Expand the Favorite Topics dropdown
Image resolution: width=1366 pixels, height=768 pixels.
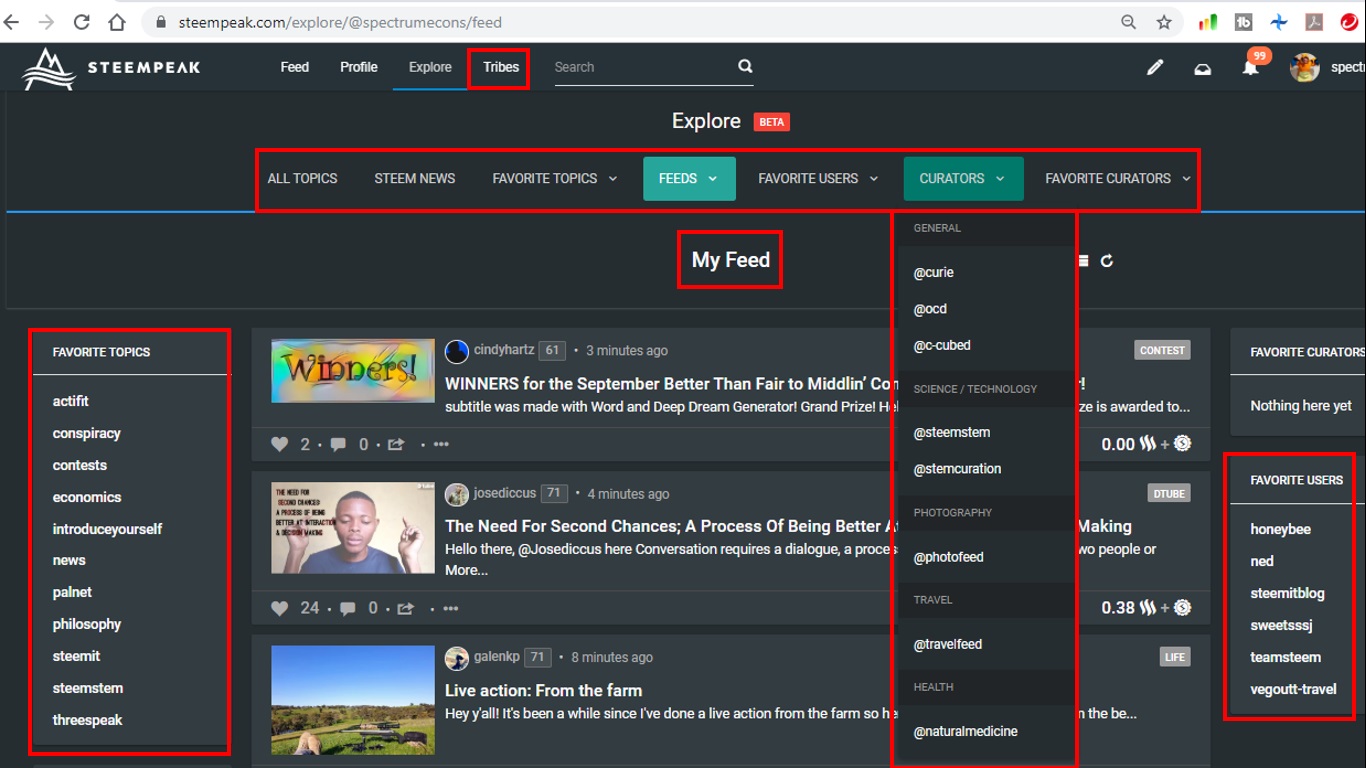[x=555, y=179]
